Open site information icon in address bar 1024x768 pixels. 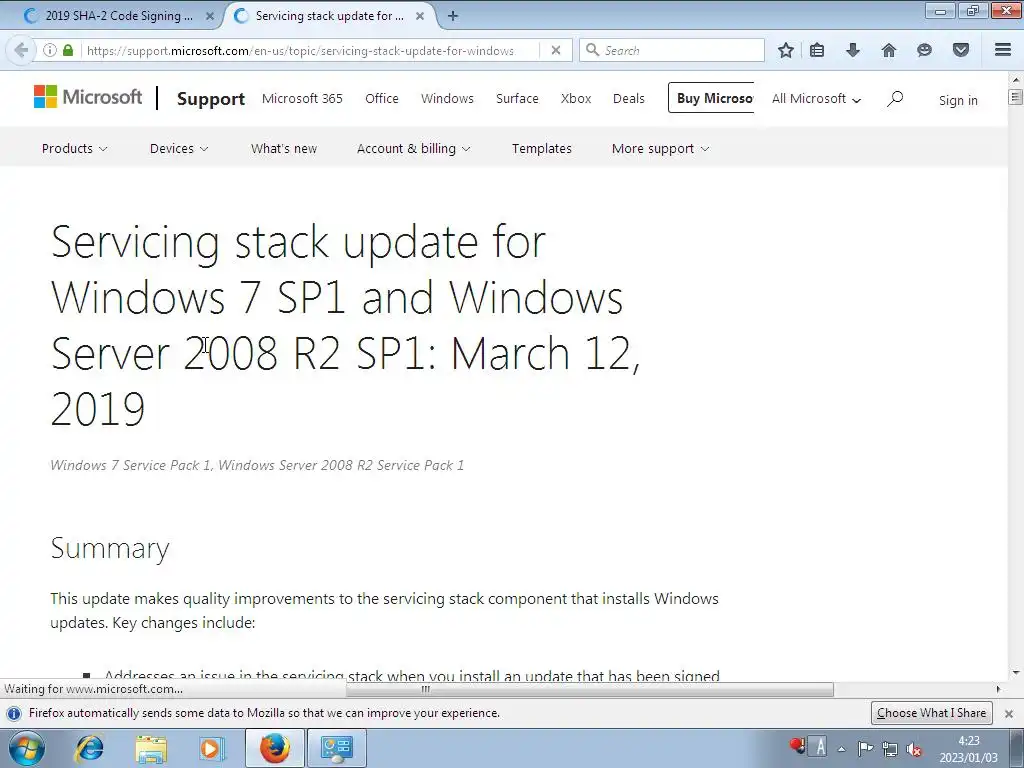pyautogui.click(x=50, y=50)
